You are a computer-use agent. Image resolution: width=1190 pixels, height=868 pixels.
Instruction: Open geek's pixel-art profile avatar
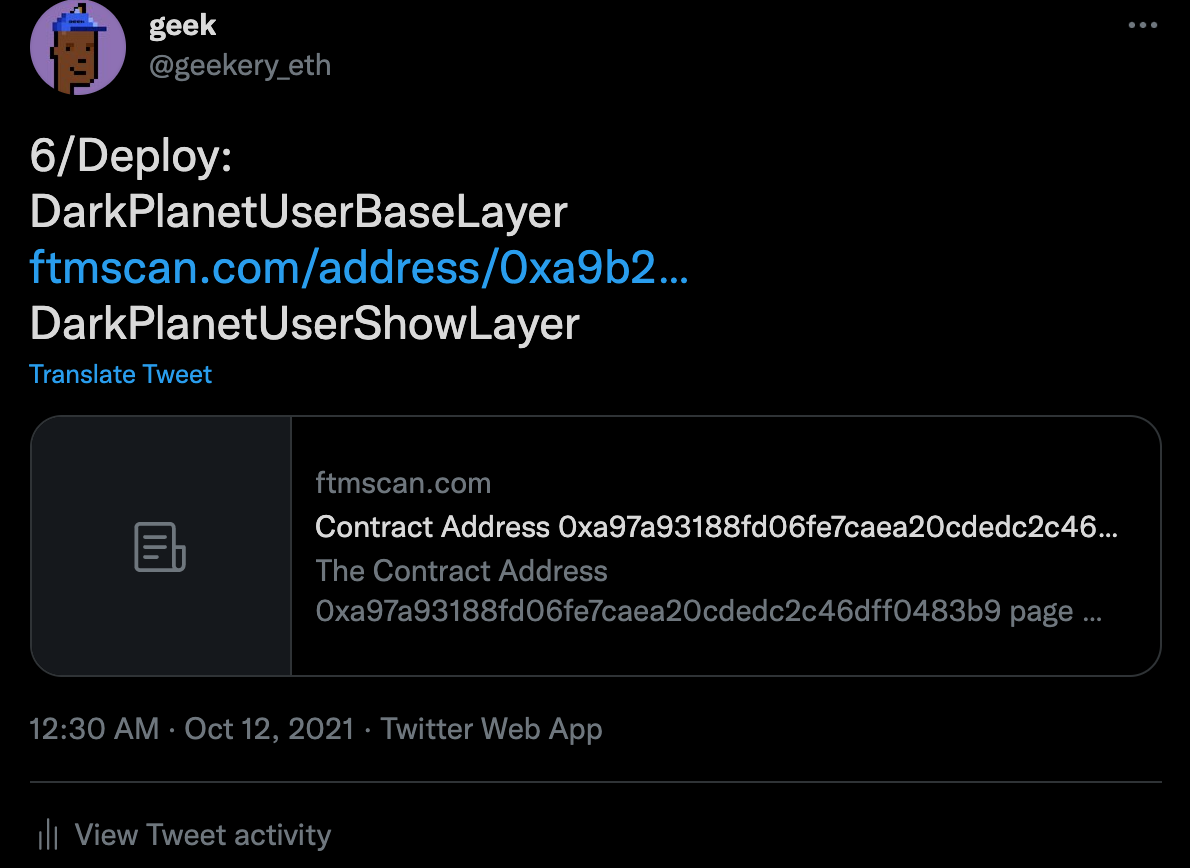point(77,47)
